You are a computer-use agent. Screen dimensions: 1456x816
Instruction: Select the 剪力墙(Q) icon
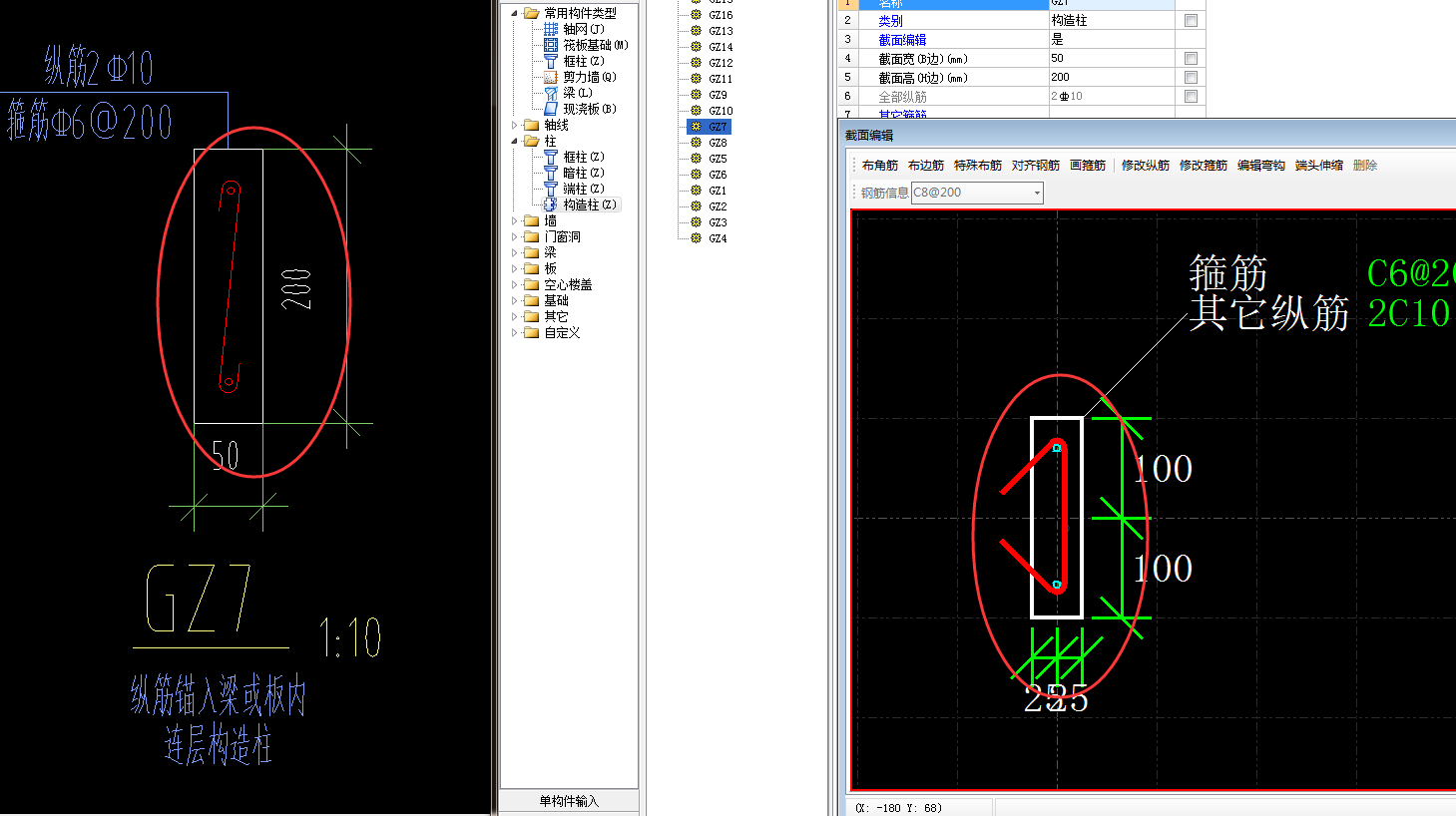pos(550,77)
